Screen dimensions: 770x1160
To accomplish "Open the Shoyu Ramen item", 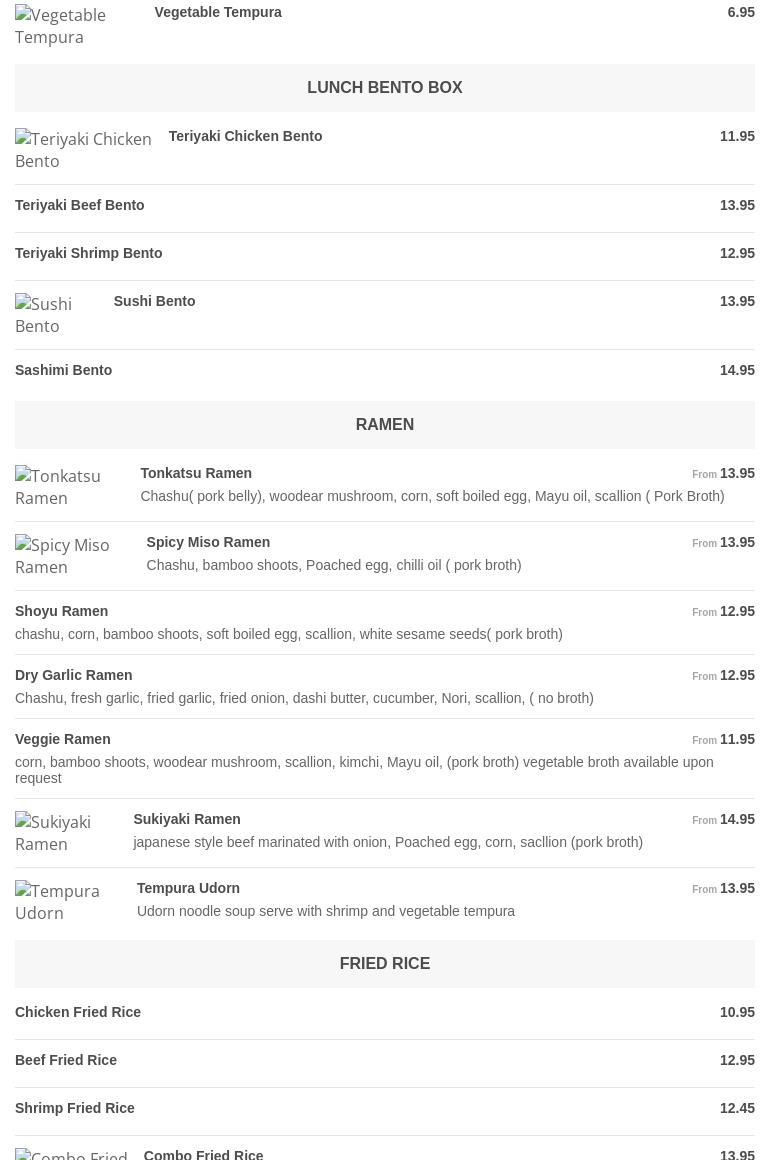I will 62,611.
